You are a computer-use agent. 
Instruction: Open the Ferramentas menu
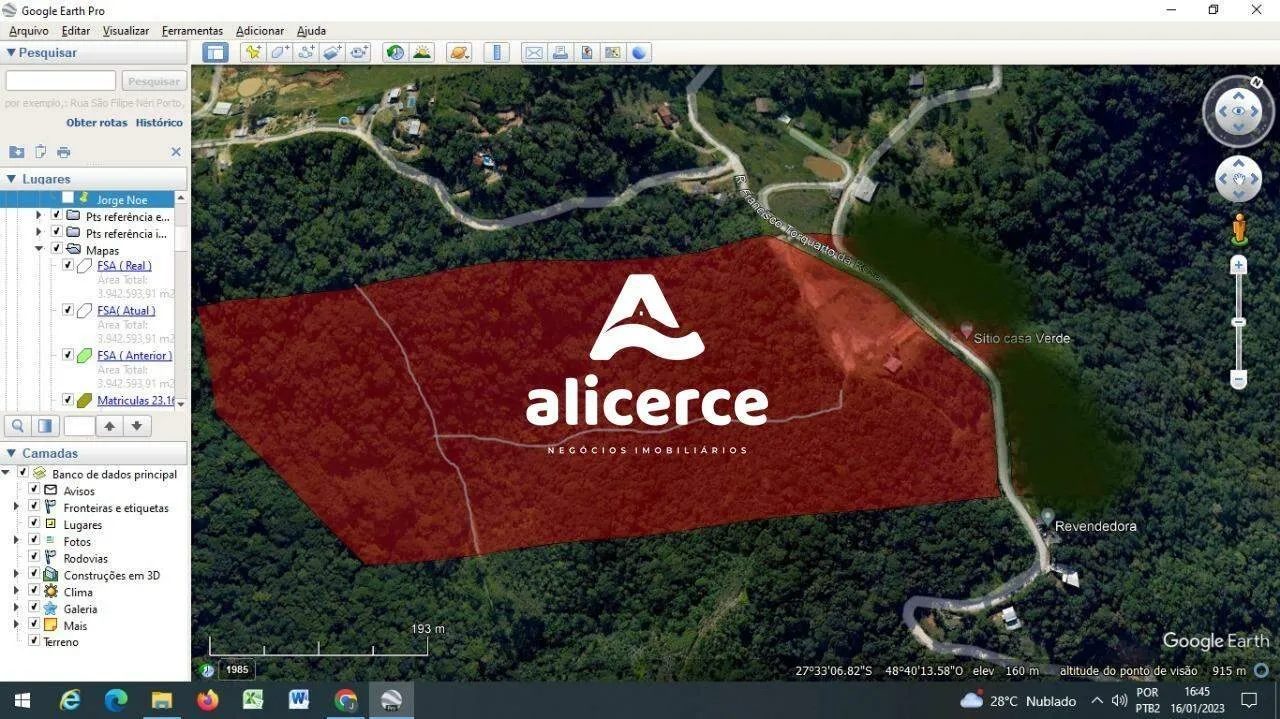(192, 31)
